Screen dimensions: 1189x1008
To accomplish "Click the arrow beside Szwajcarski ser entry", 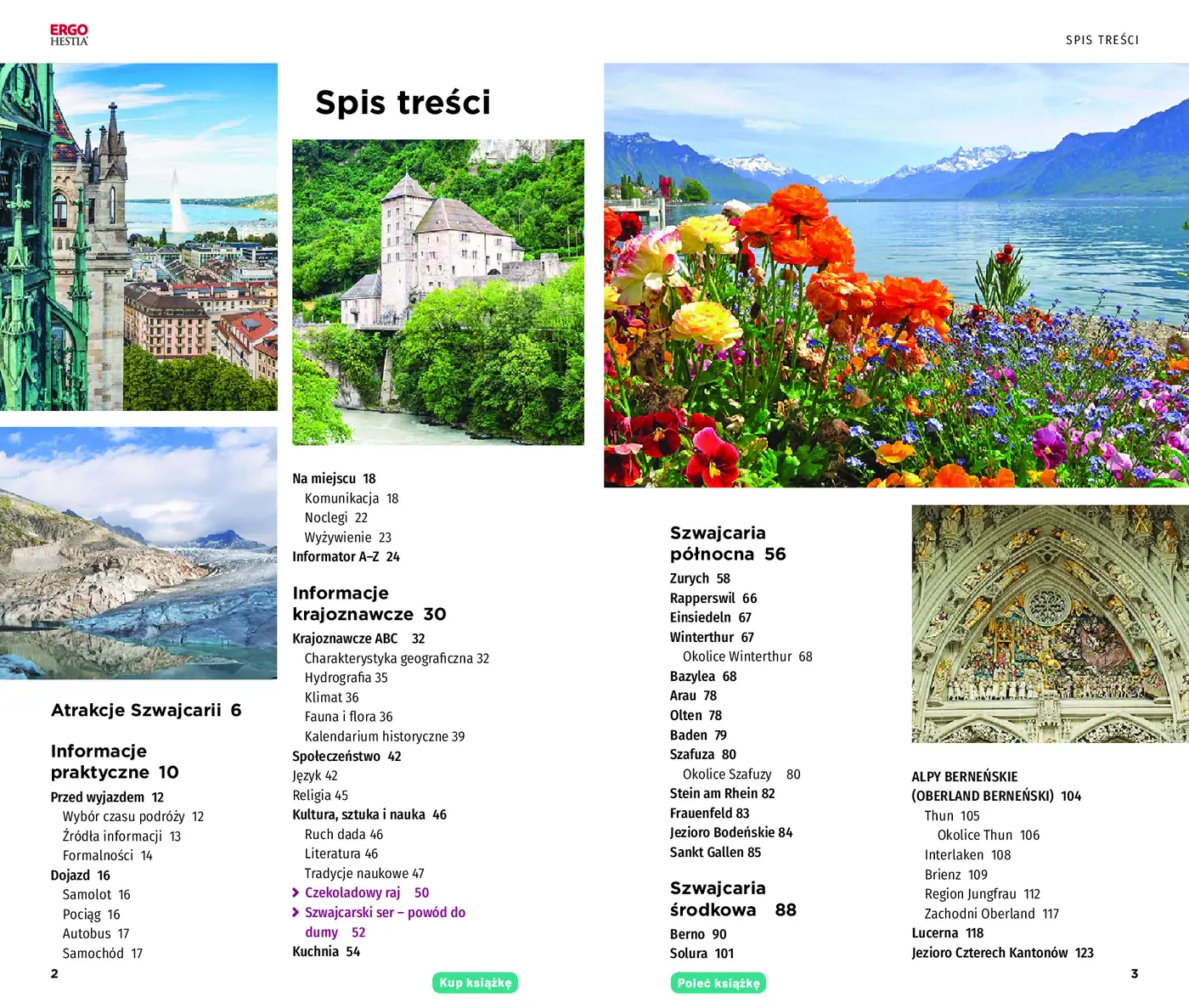I will coord(296,912).
